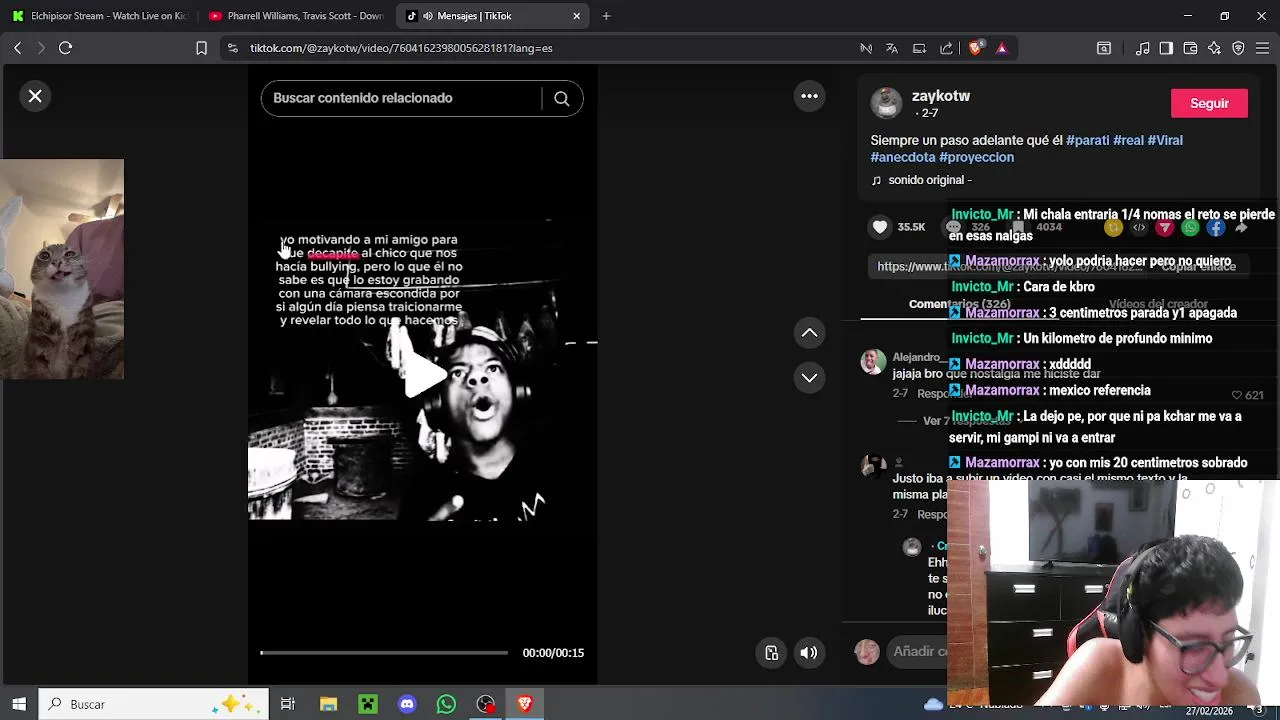Close the TikTok video viewer

click(x=35, y=96)
